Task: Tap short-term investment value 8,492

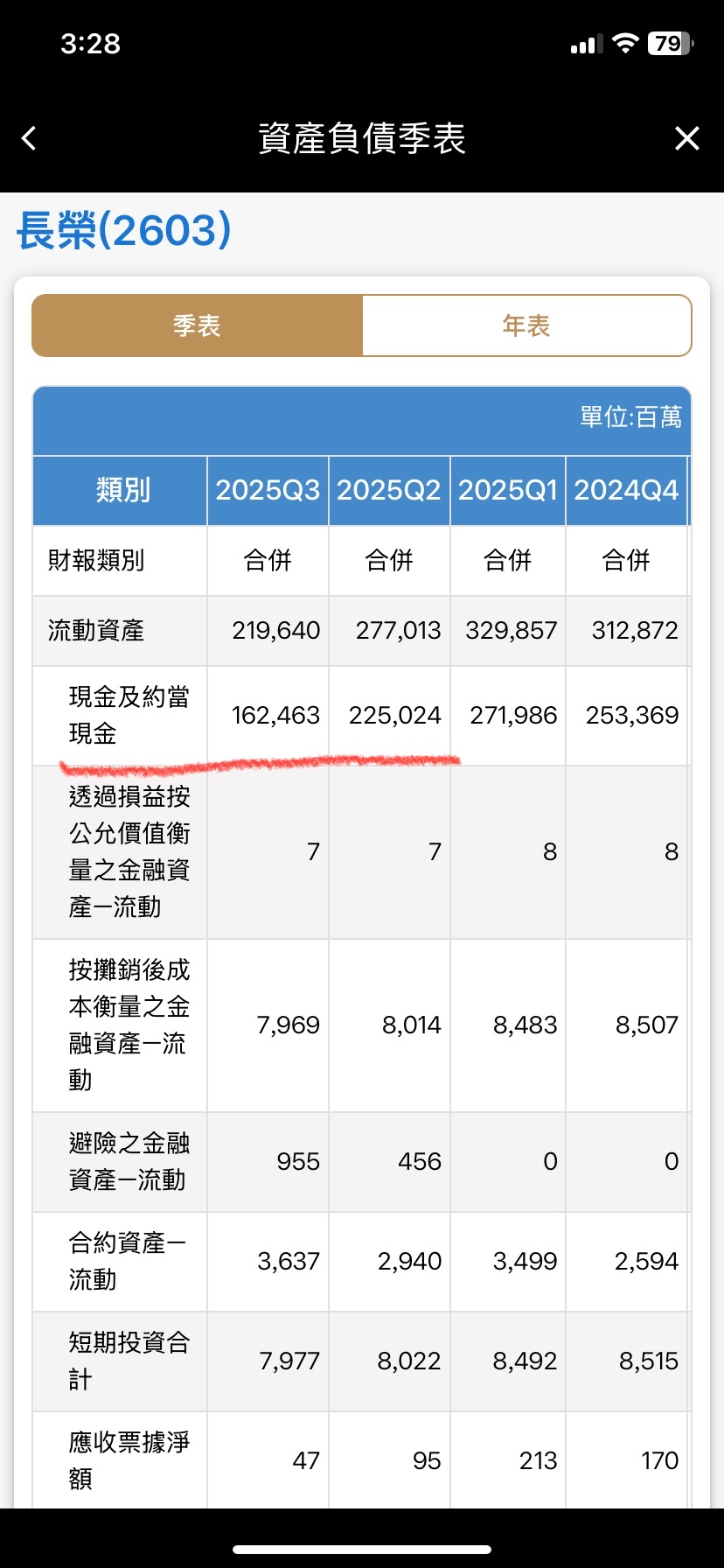Action: point(526,1361)
